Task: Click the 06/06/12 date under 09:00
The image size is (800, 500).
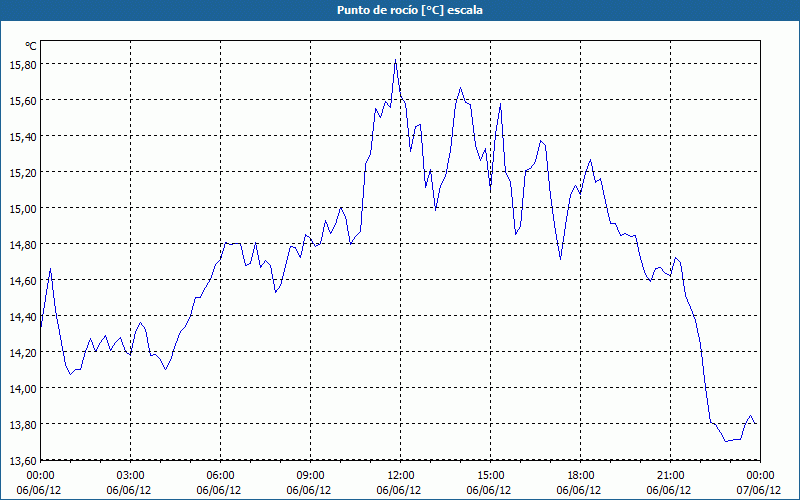Action: [x=309, y=490]
